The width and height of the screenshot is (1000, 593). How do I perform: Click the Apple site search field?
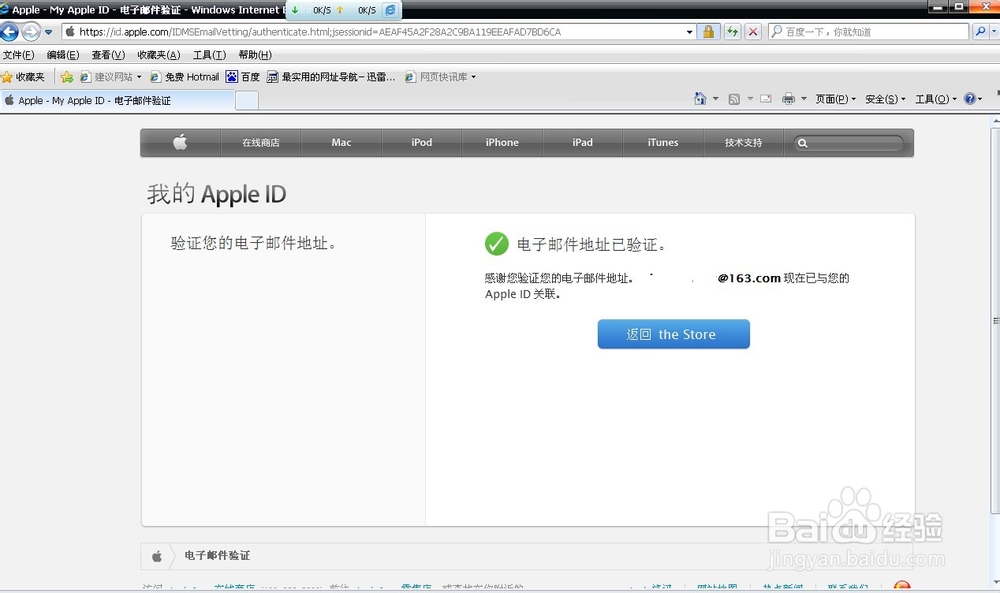[848, 143]
